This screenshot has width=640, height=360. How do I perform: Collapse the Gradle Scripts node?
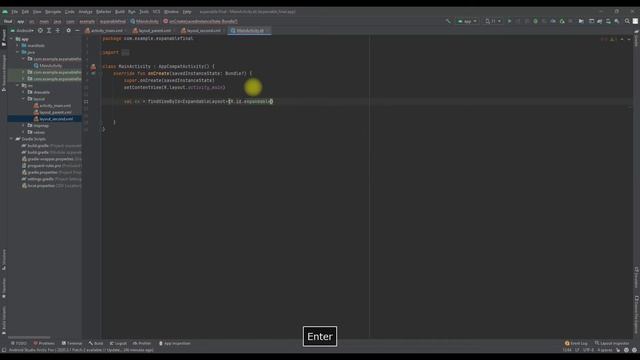click(11, 139)
